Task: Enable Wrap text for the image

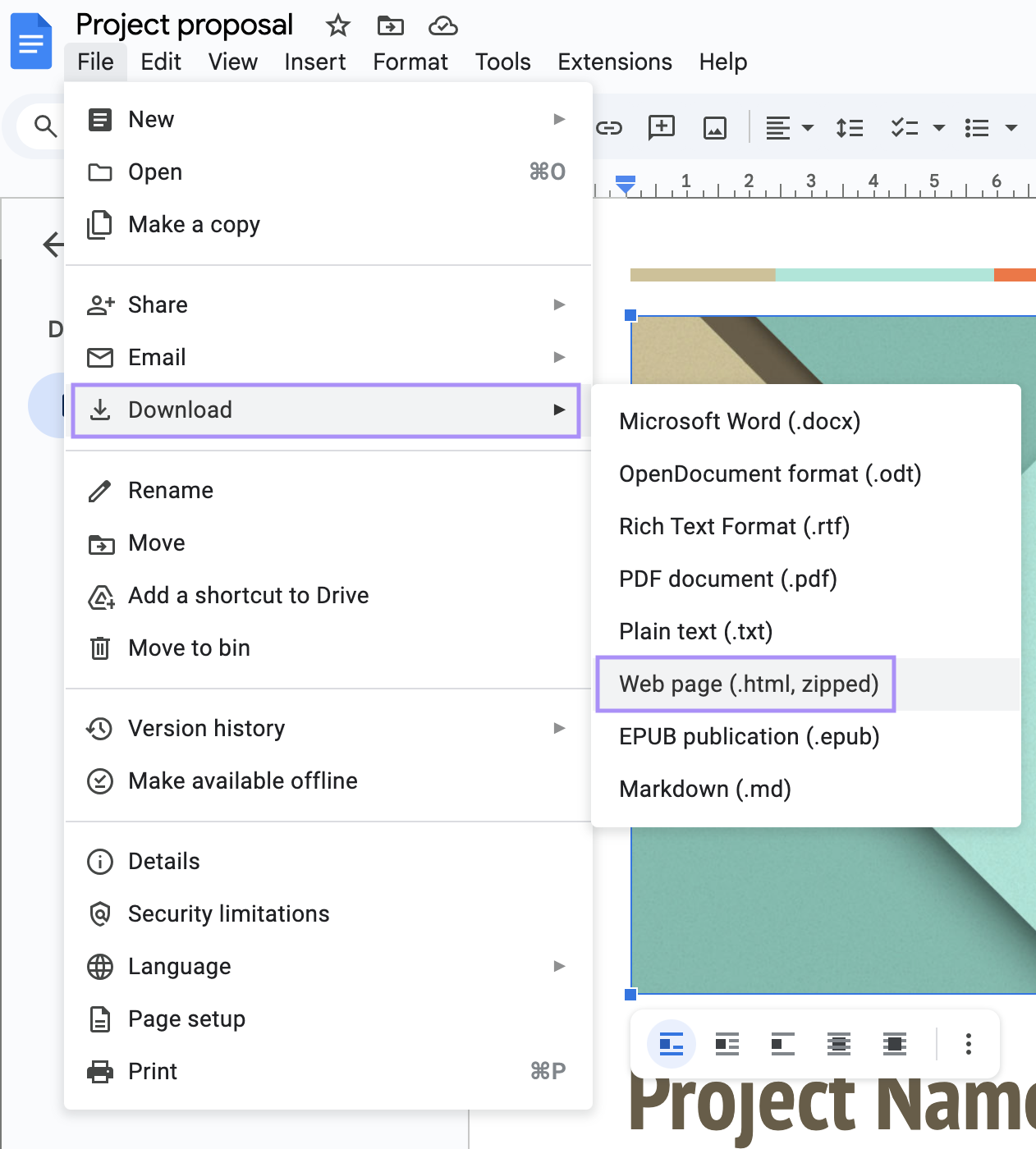Action: click(x=727, y=1044)
